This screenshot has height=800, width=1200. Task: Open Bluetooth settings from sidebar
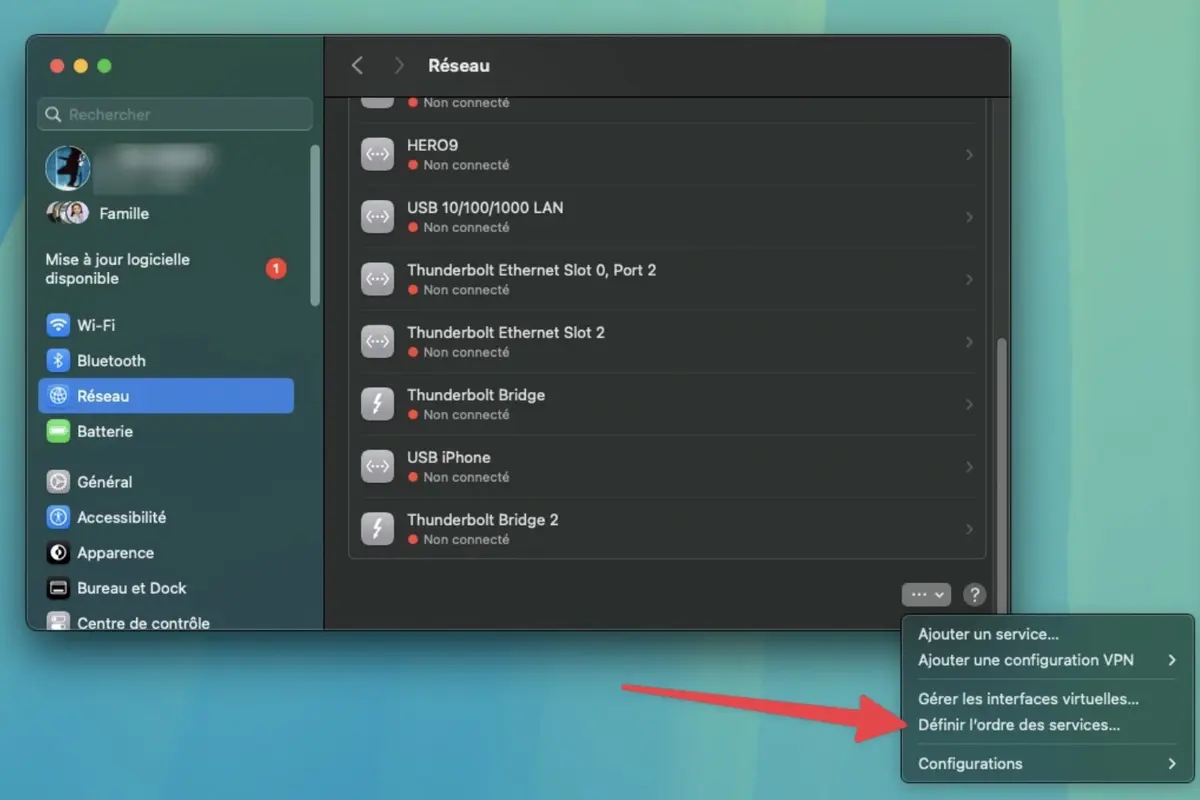click(57, 360)
